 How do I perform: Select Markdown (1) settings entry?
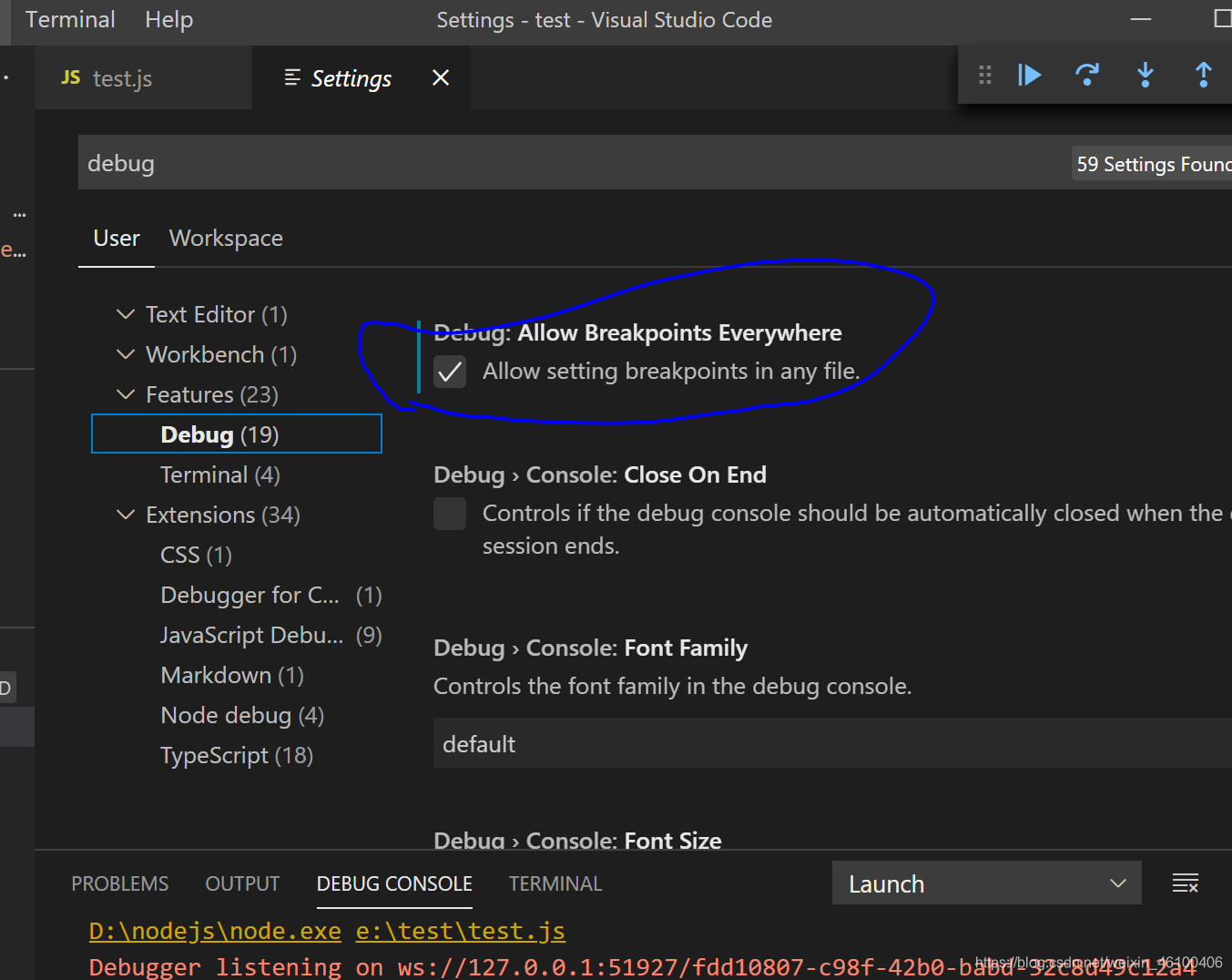232,675
